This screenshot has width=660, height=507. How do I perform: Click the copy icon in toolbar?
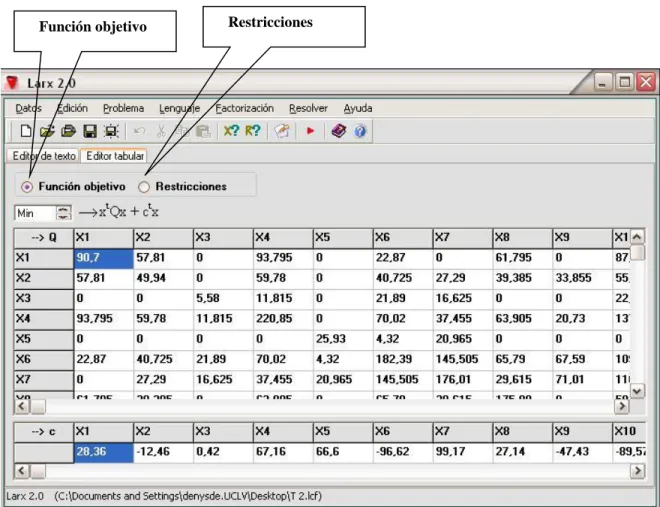click(182, 131)
